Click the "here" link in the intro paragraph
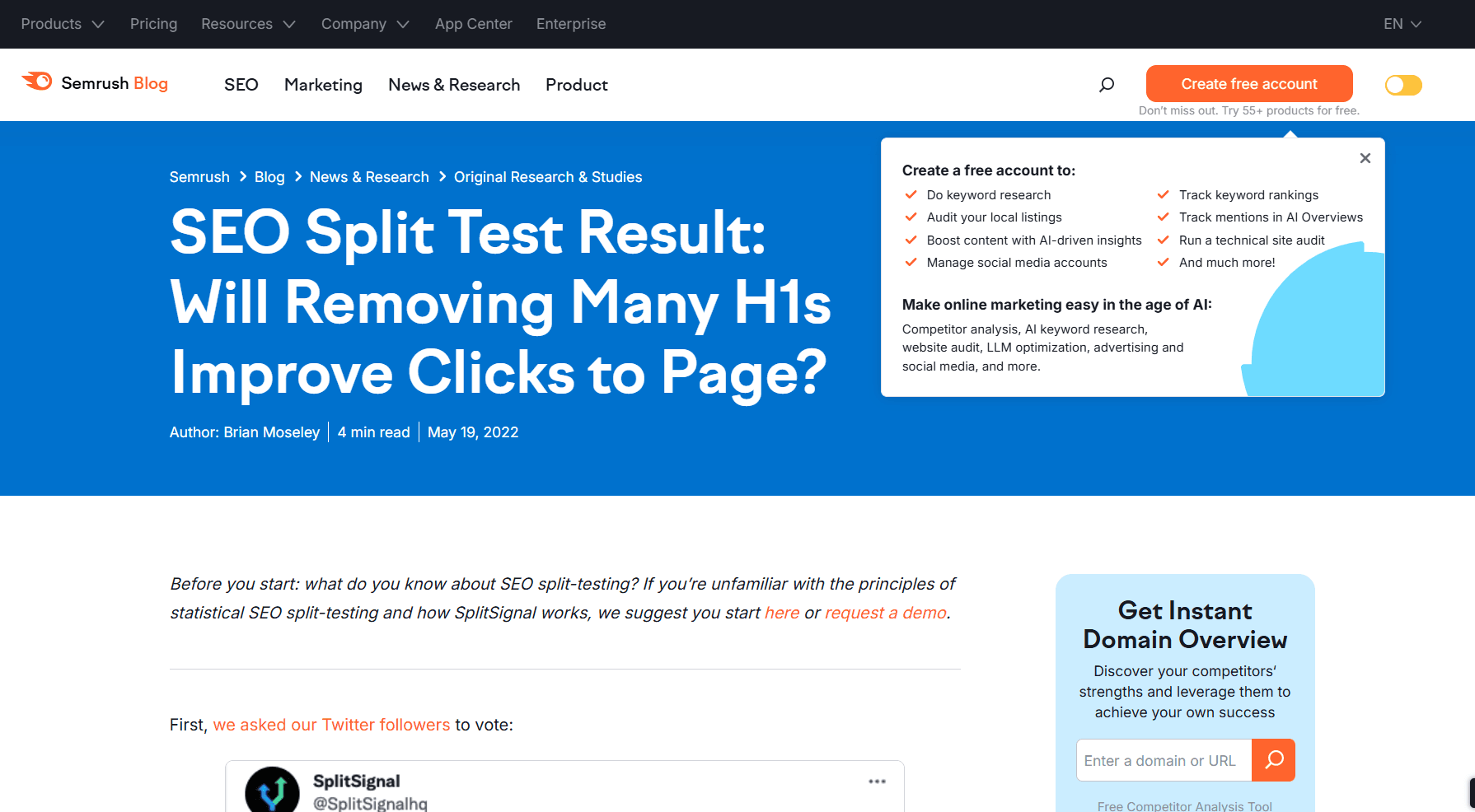The height and width of the screenshot is (812, 1475). (781, 613)
